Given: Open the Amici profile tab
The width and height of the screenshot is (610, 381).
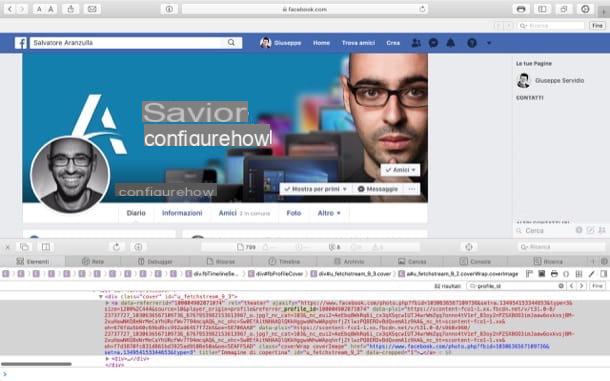Looking at the screenshot, I should point(244,213).
